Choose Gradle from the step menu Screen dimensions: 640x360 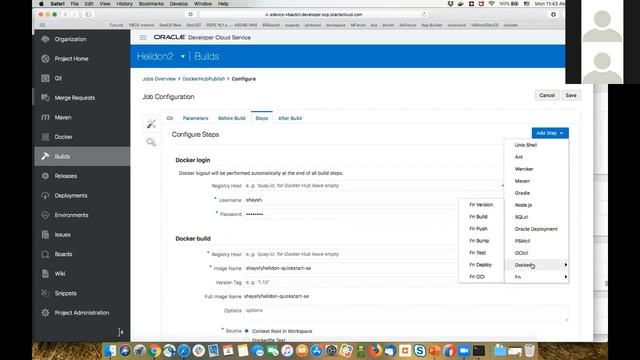(536, 193)
